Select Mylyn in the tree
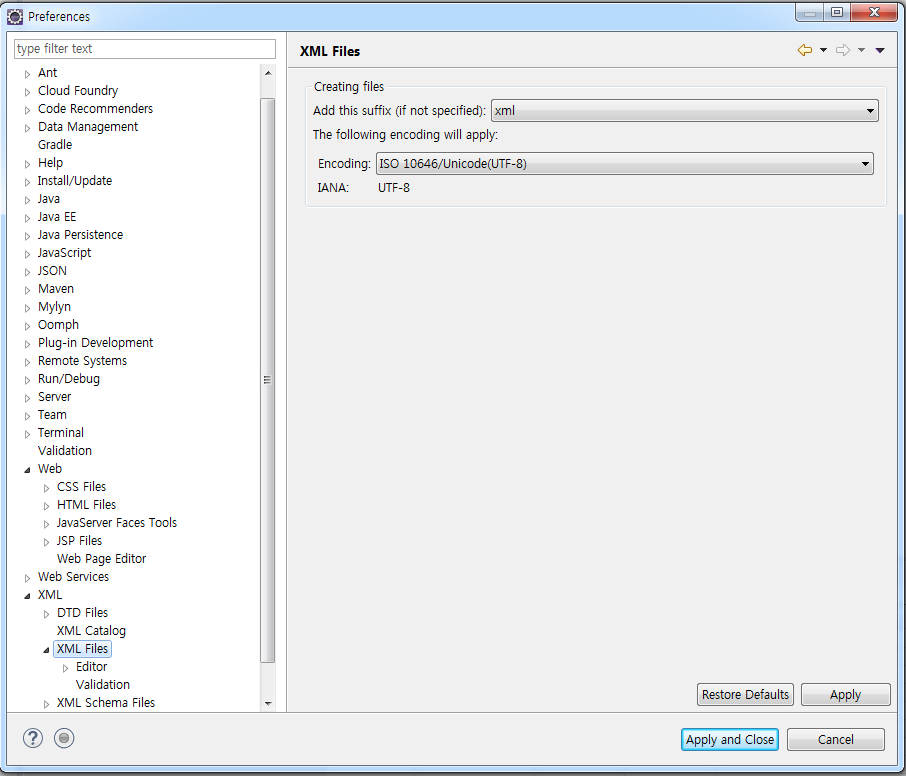Viewport: 906px width, 776px height. [x=54, y=306]
